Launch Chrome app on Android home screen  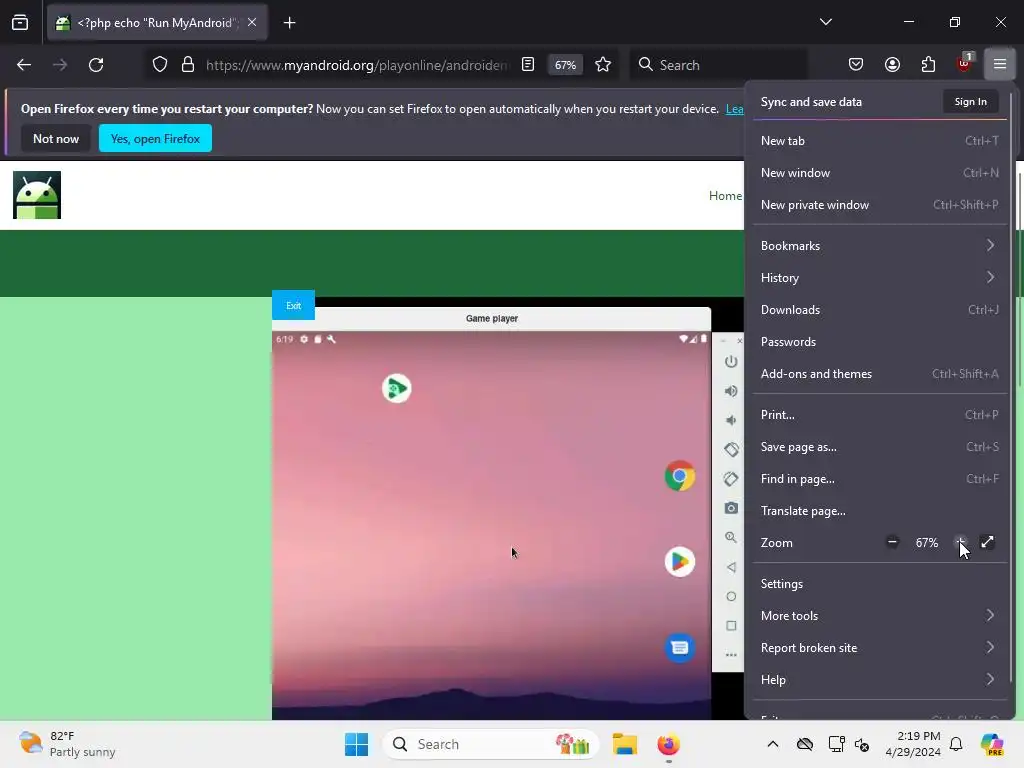[679, 476]
